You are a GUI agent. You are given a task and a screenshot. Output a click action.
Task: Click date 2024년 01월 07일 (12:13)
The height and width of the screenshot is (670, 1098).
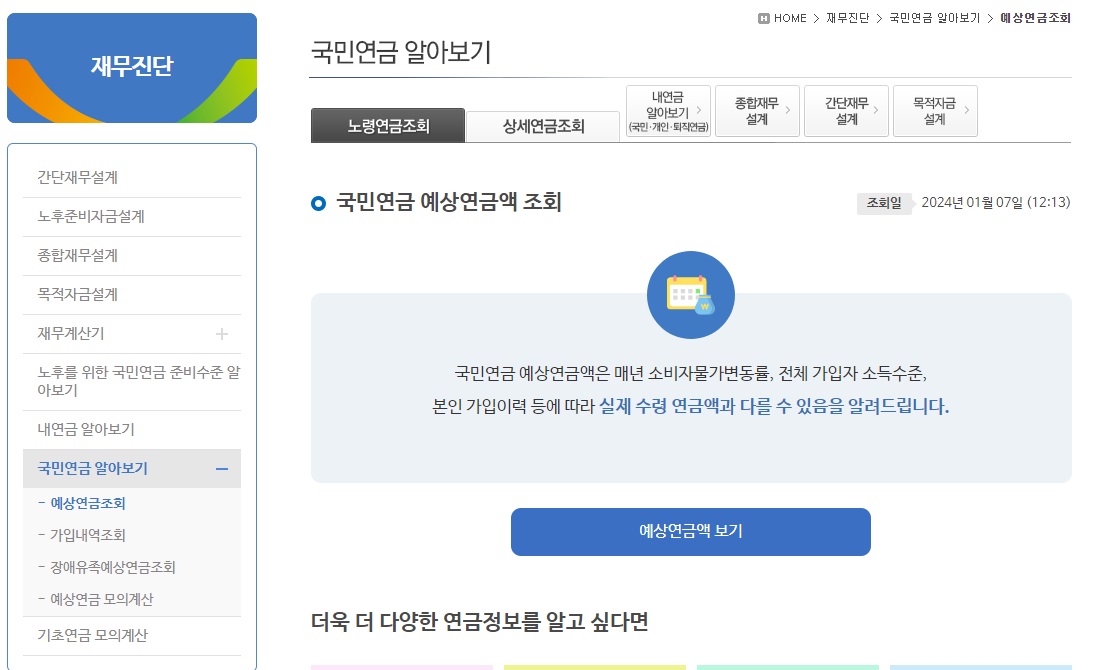click(996, 203)
